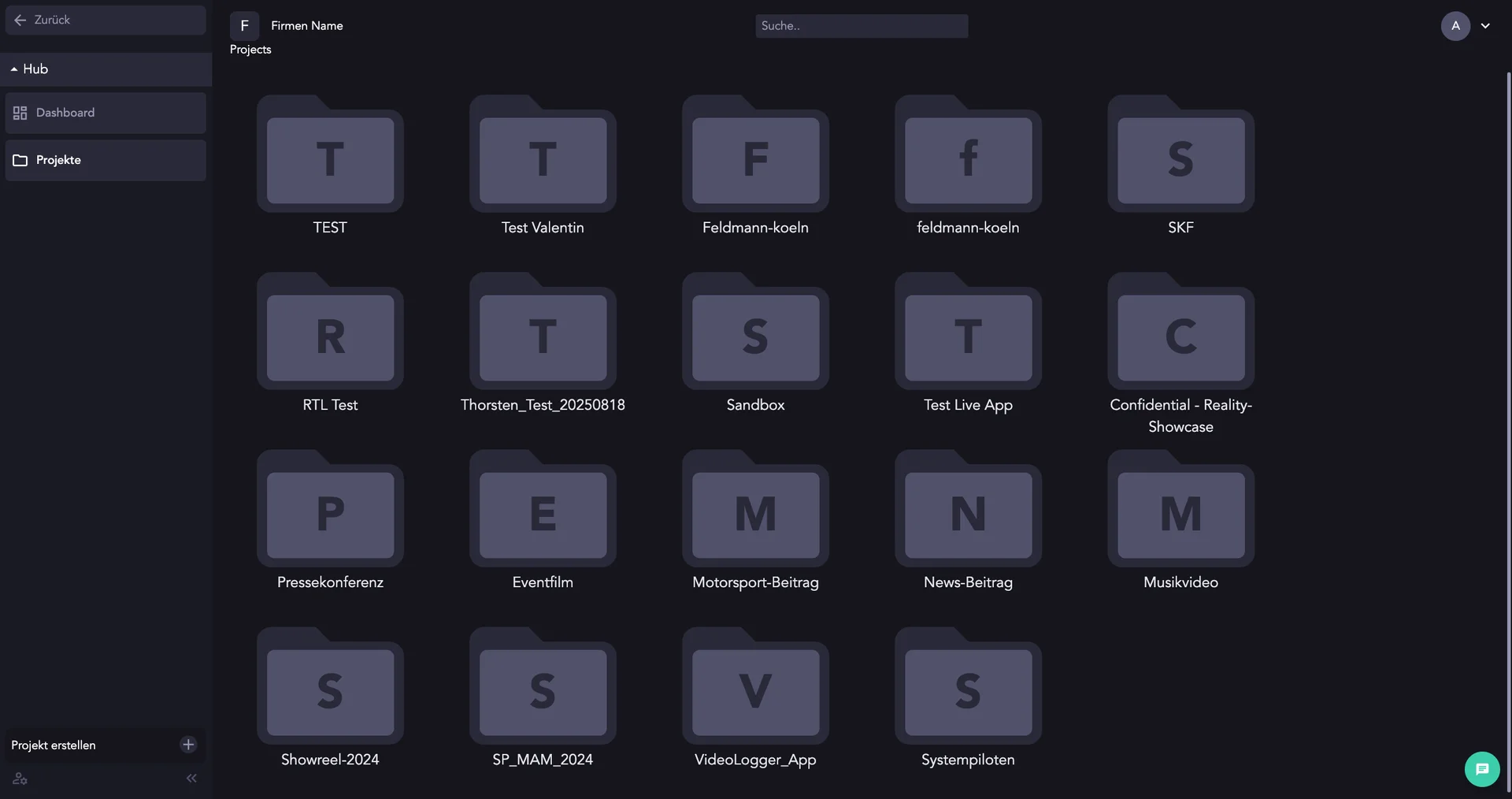This screenshot has width=1512, height=799.
Task: Open the RTL Test project folder
Action: click(330, 332)
